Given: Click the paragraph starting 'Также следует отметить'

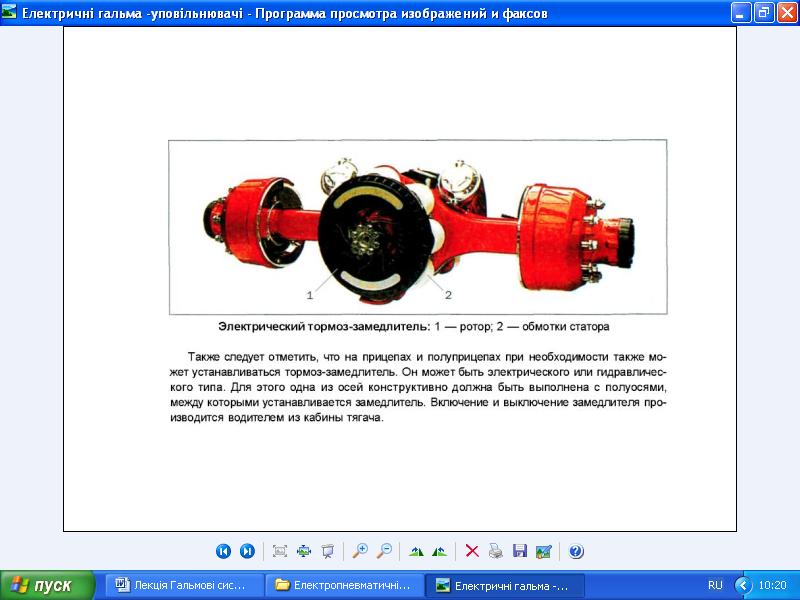Looking at the screenshot, I should [418, 387].
